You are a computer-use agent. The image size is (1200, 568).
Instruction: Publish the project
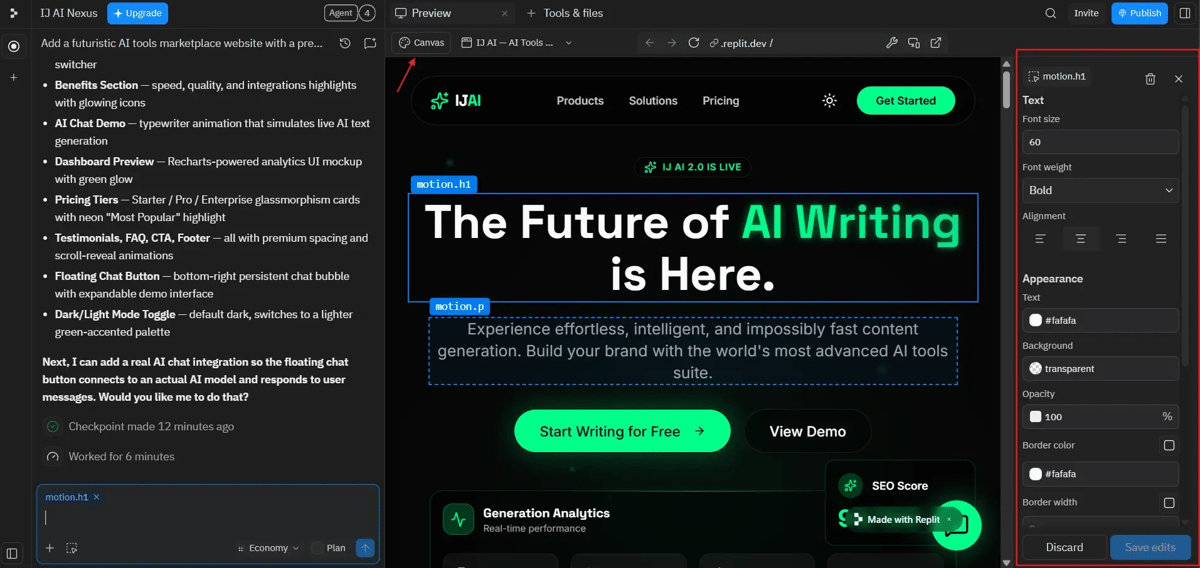point(1139,13)
